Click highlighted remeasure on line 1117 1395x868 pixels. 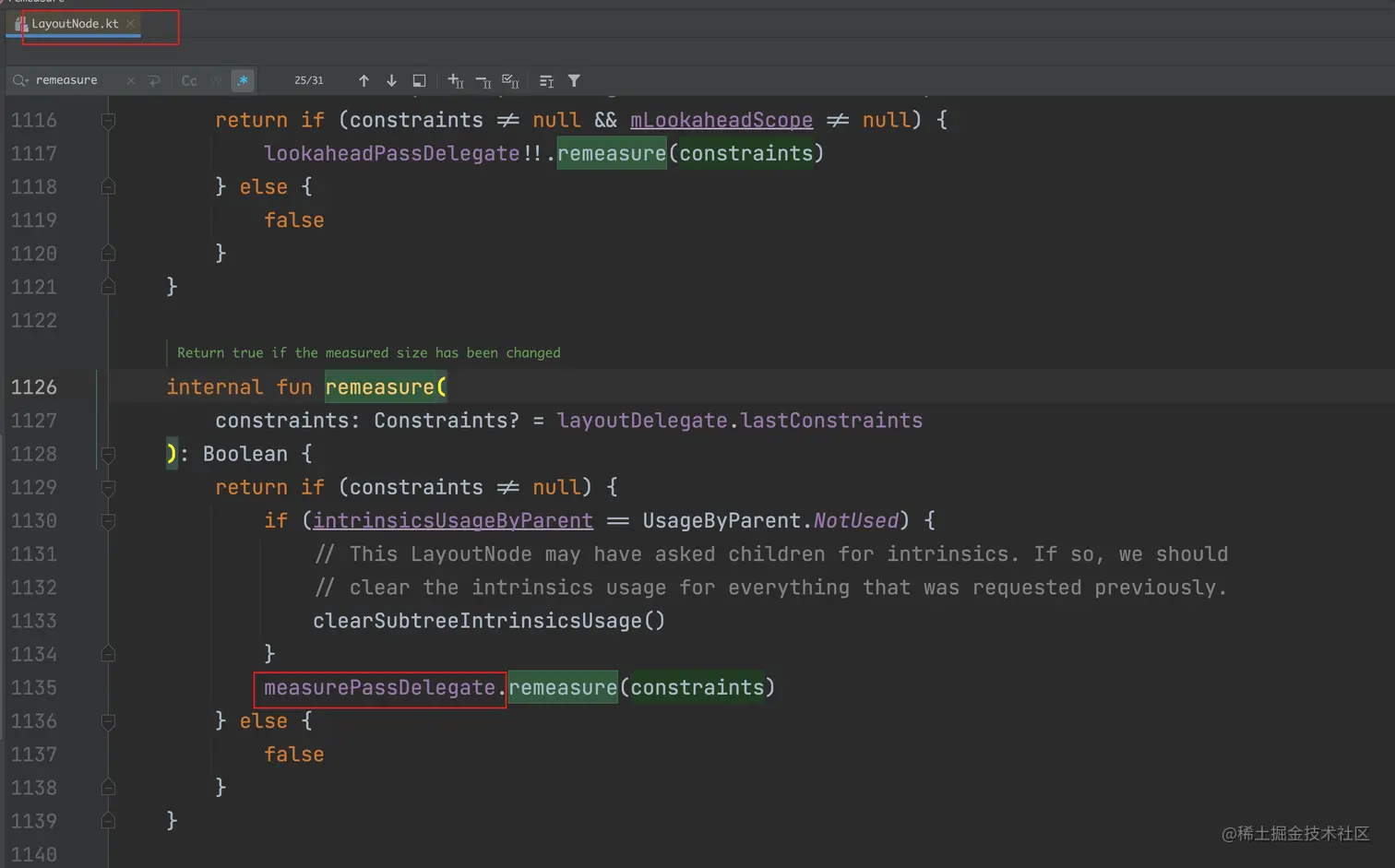coord(612,153)
